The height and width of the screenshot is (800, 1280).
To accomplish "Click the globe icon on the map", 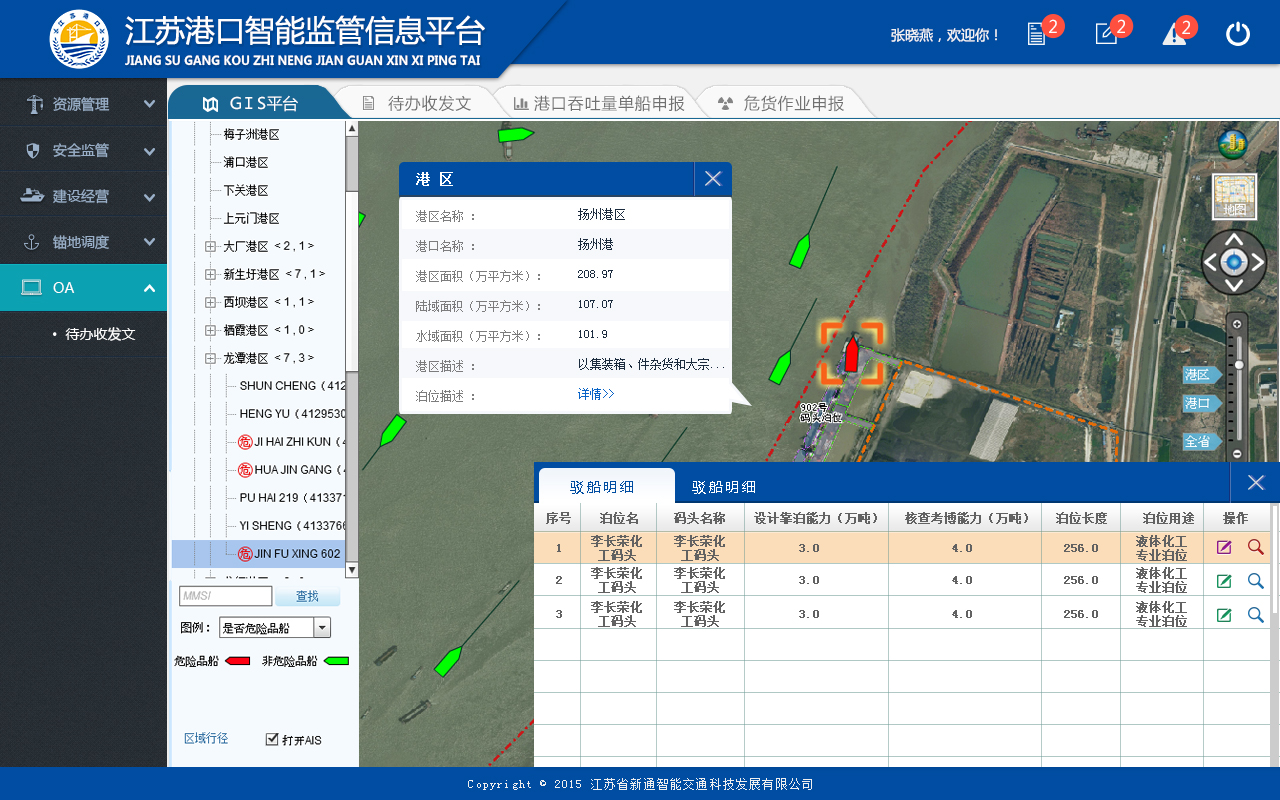I will [1232, 145].
